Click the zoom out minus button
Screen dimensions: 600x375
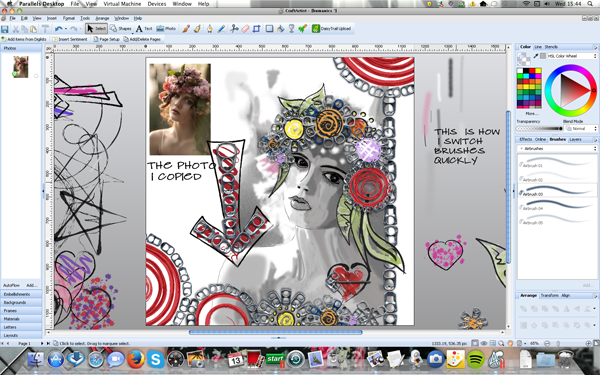click(547, 343)
